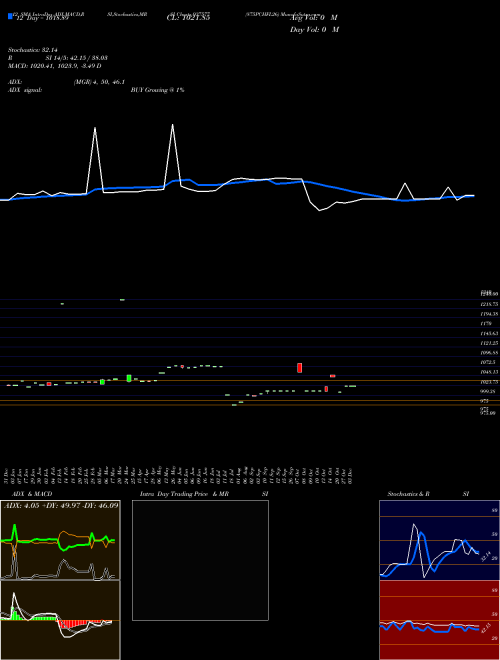Click the blue 12-day SMA legend square
Viewport: 500px width, 660px height.
(x=10, y=16)
